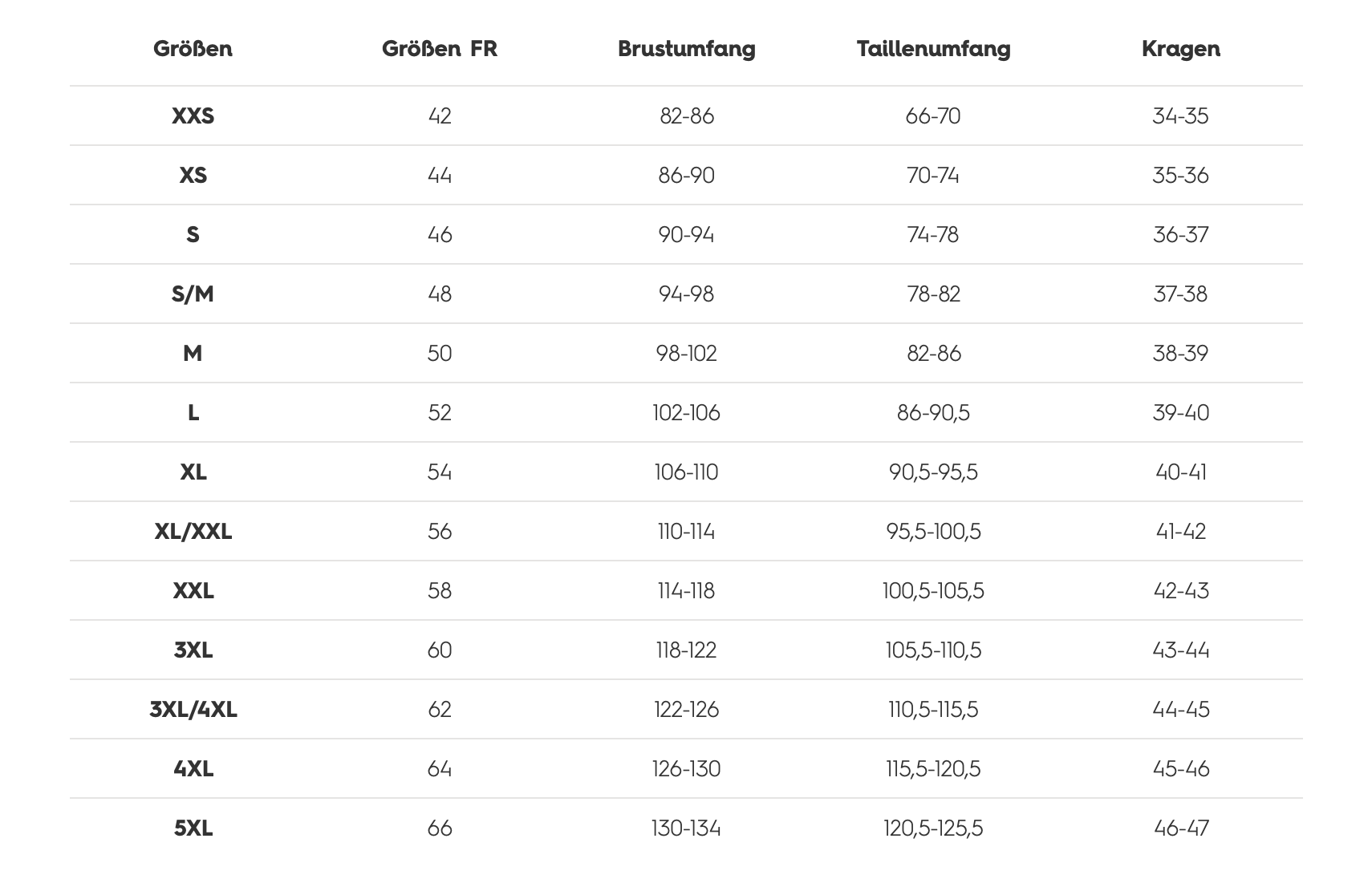The height and width of the screenshot is (887, 1372).
Task: Click the Größen column header
Action: click(x=193, y=49)
